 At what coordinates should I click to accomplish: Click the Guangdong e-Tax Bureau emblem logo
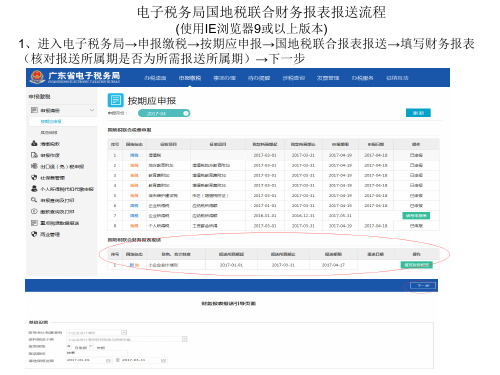37,77
